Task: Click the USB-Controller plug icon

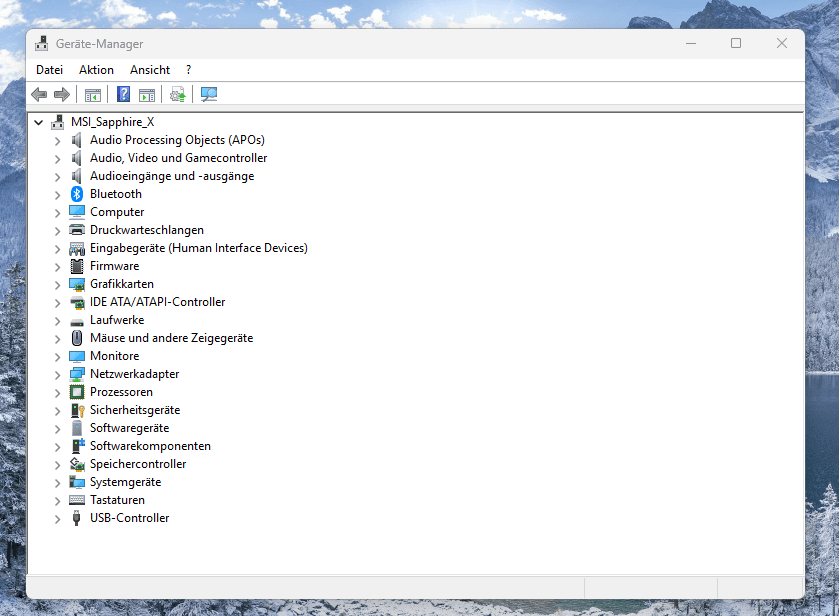Action: [x=77, y=518]
